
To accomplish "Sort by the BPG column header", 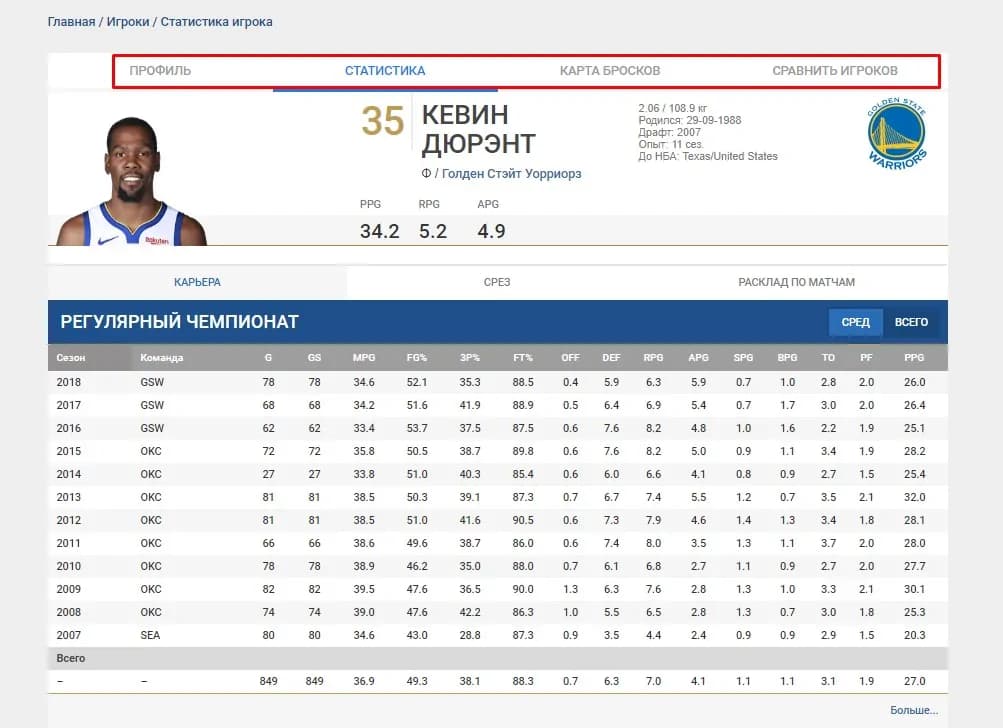I will coord(787,358).
